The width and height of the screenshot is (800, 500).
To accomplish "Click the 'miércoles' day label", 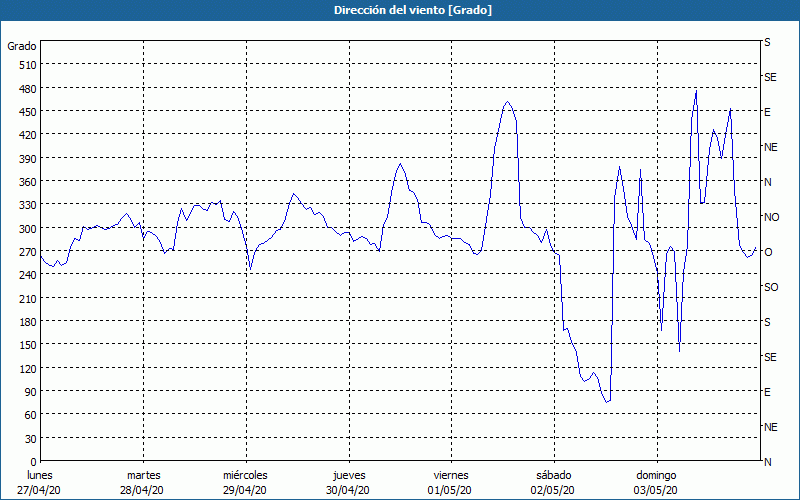I will tap(245, 476).
